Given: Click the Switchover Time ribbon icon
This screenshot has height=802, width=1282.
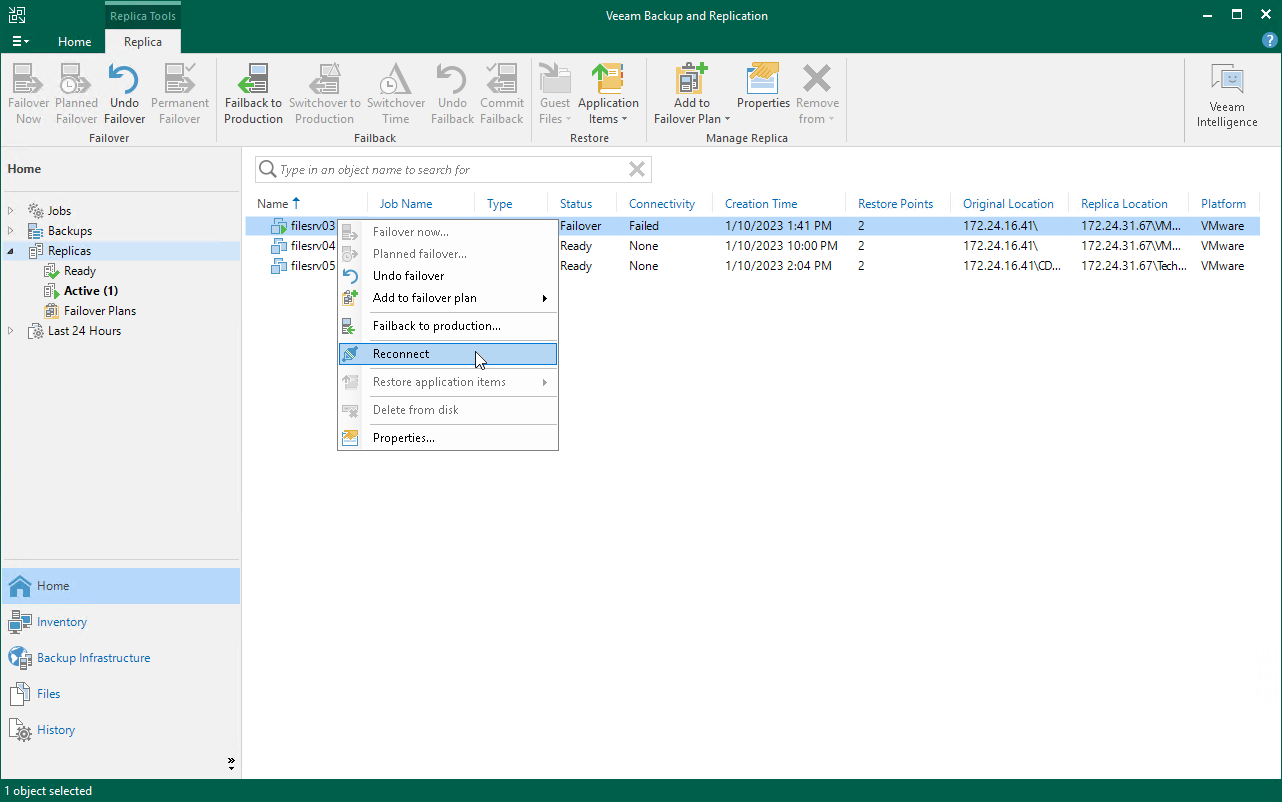Looking at the screenshot, I should click(396, 95).
